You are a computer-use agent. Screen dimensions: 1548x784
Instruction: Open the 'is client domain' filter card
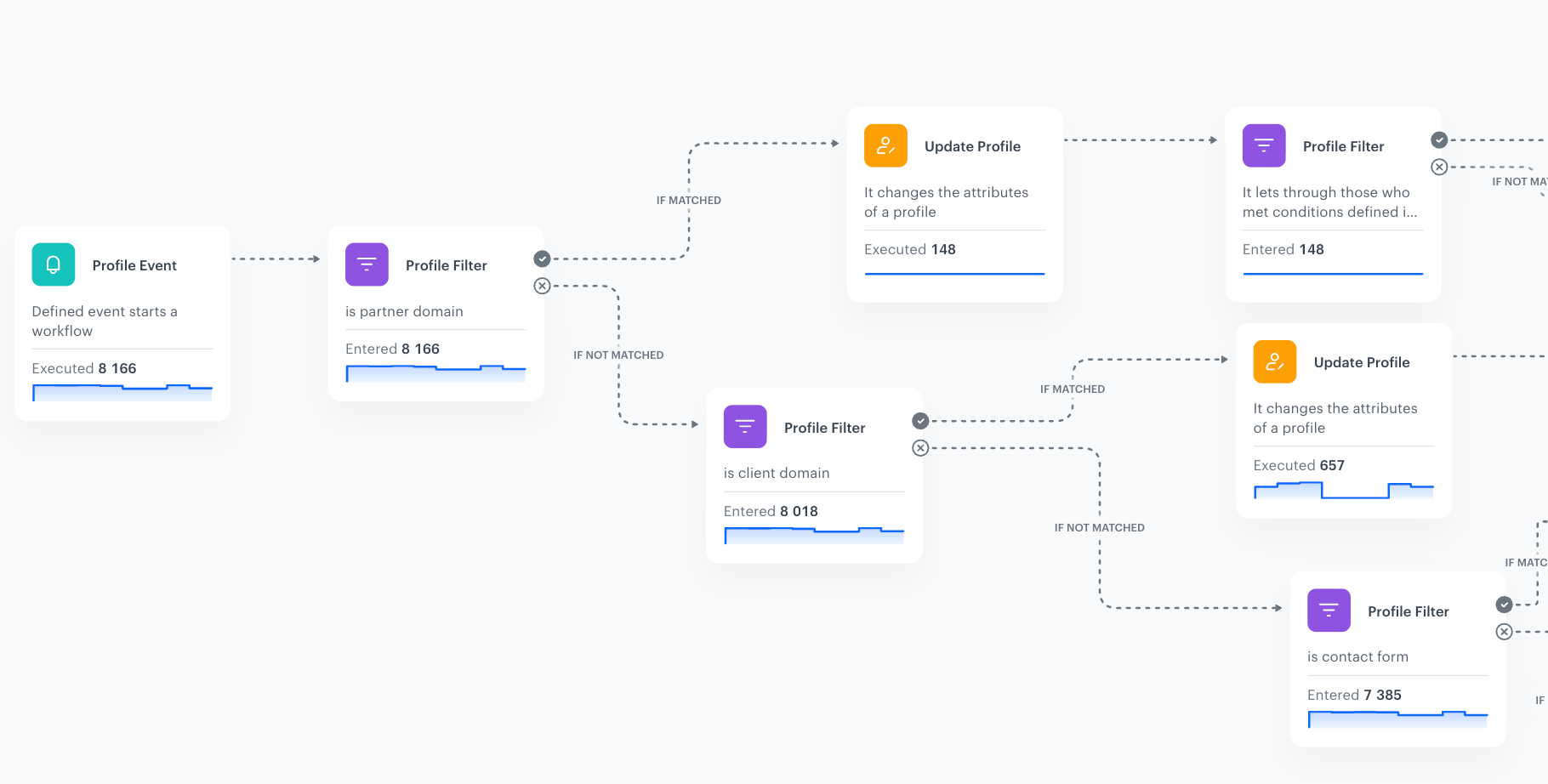click(x=813, y=474)
